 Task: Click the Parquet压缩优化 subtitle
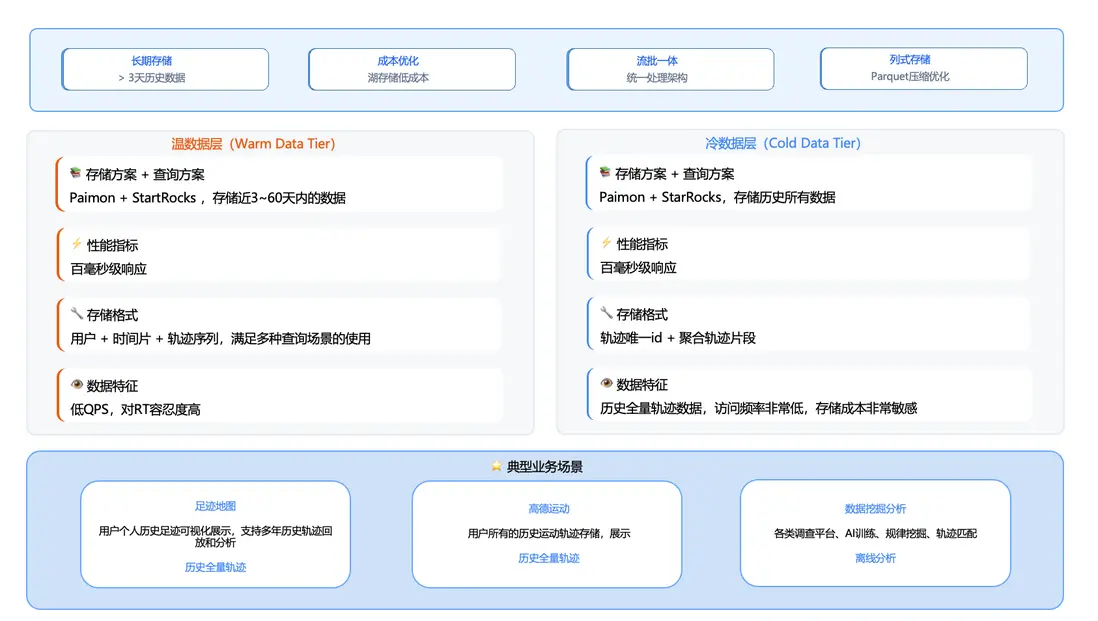pyautogui.click(x=910, y=76)
